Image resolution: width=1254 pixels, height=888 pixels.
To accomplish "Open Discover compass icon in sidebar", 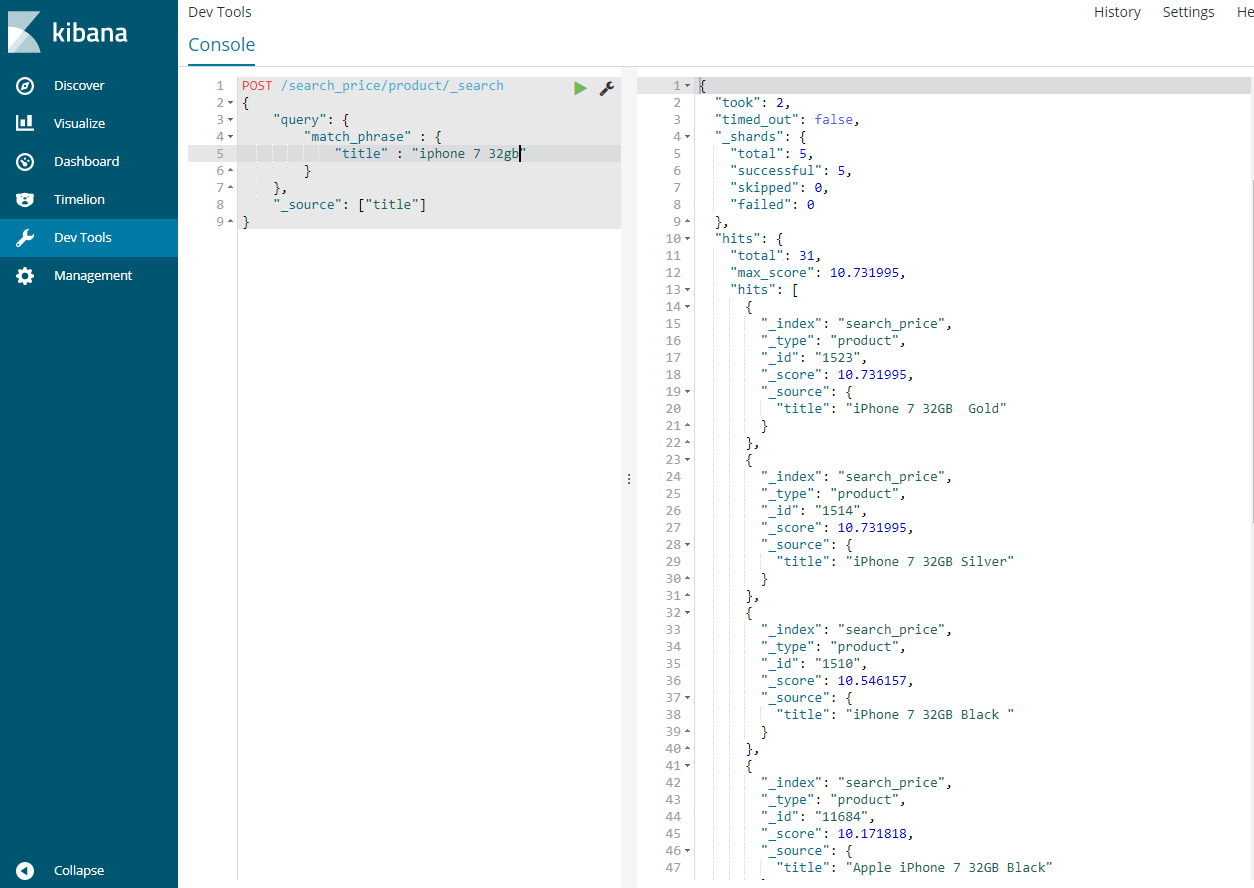I will (25, 85).
